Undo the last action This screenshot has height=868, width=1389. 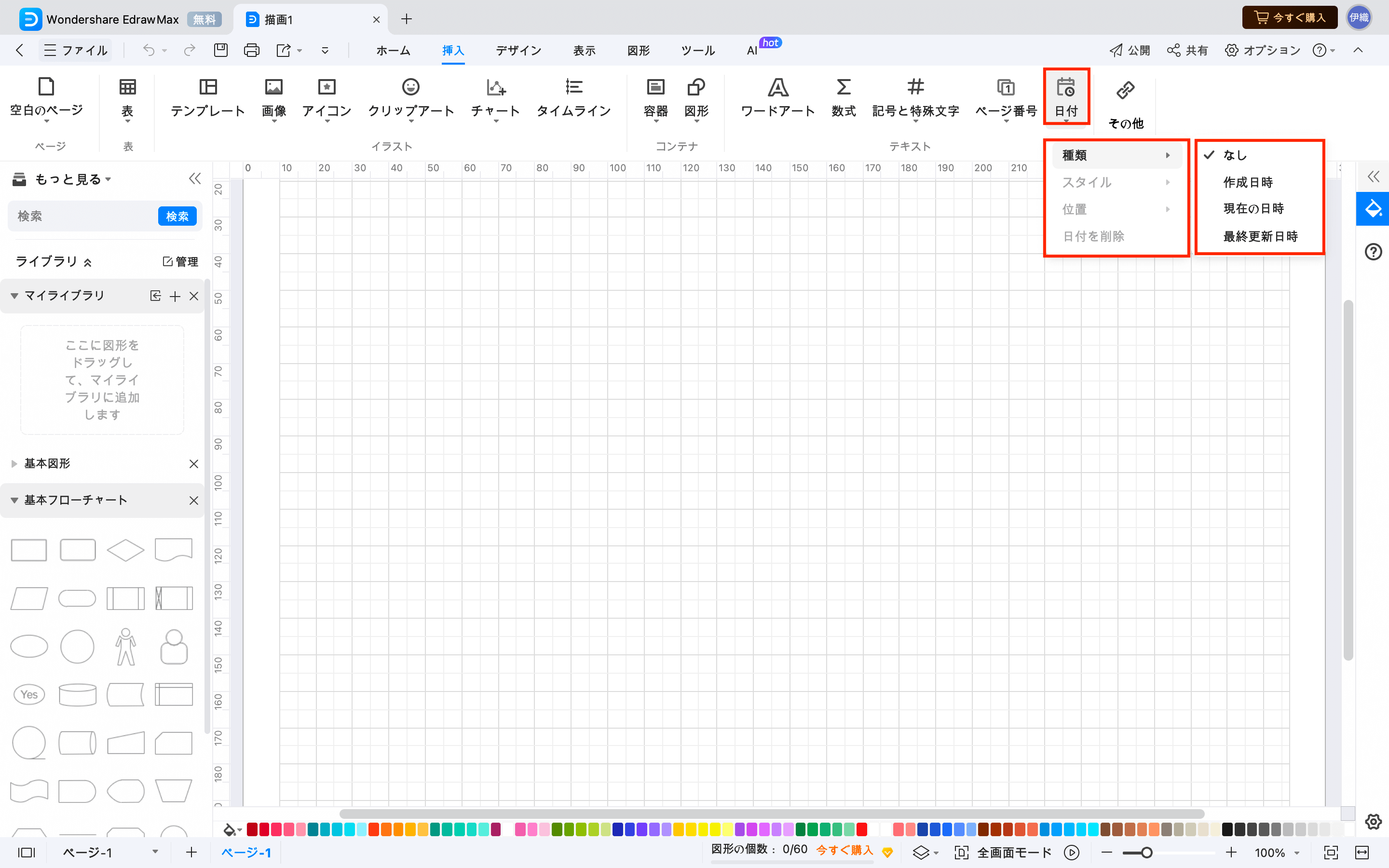click(x=149, y=51)
